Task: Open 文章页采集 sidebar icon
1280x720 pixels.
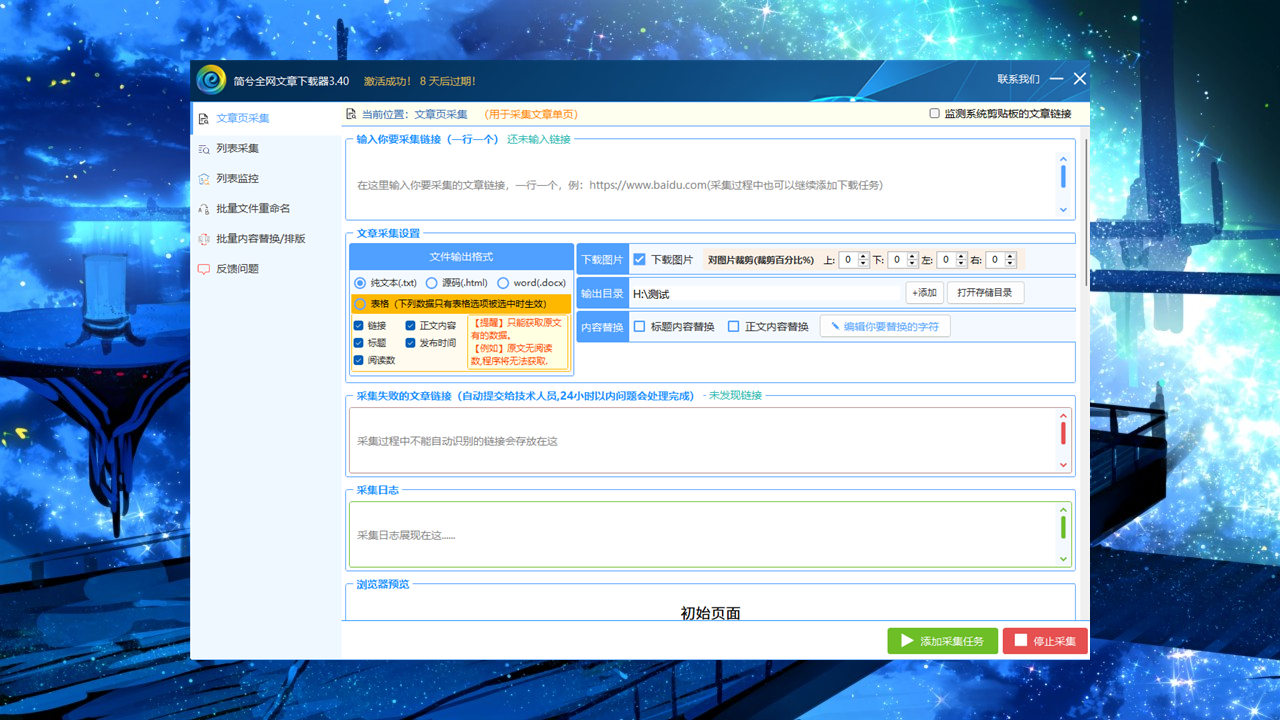Action: coord(204,118)
